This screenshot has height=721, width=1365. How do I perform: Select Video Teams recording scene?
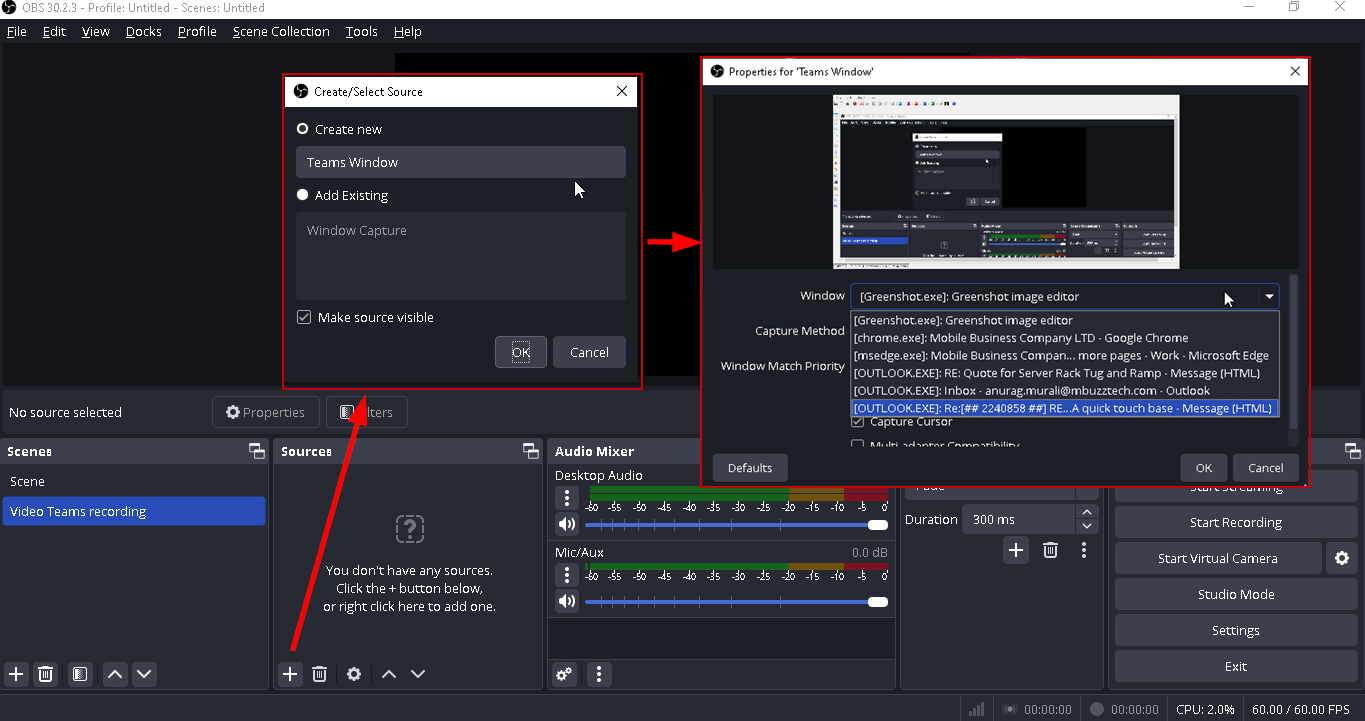coord(134,511)
